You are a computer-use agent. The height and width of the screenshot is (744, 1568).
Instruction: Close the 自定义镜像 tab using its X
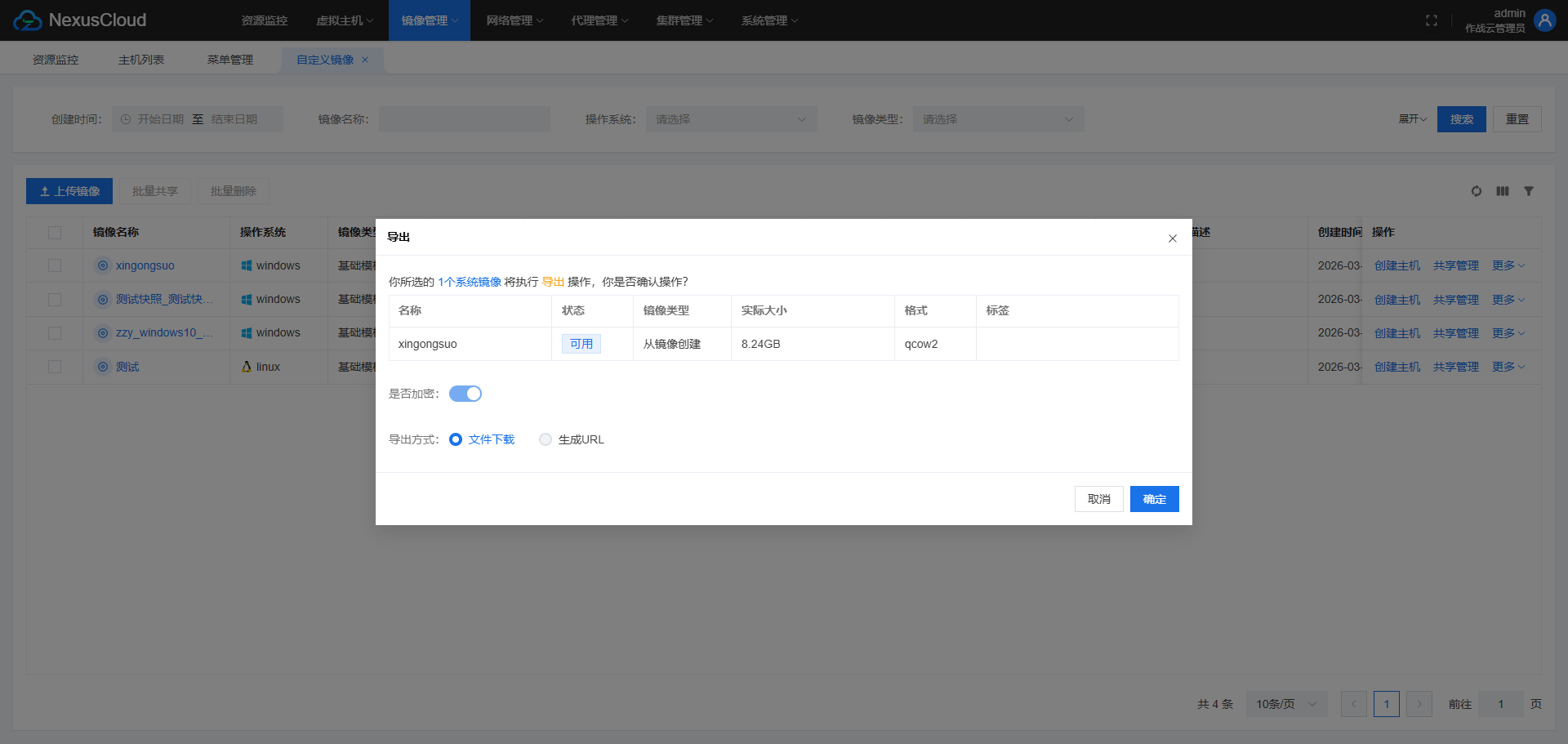coord(365,60)
